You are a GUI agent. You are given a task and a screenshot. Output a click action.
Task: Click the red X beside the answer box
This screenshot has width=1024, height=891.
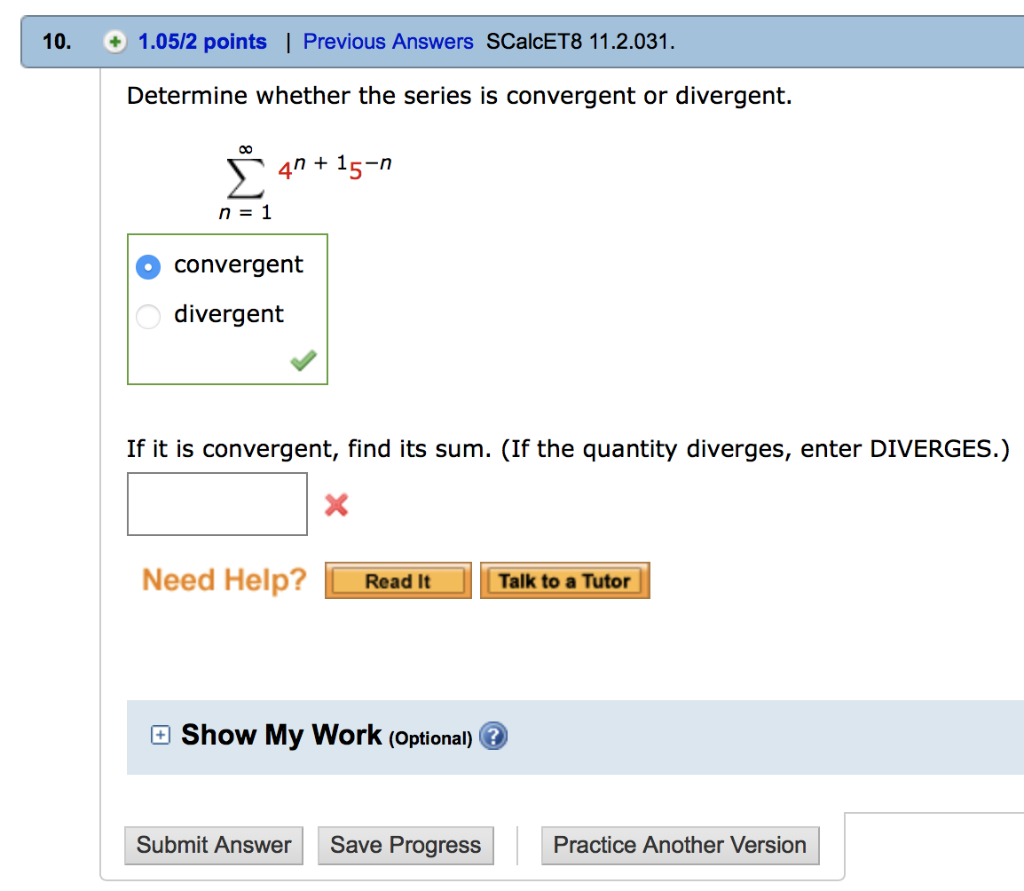336,504
